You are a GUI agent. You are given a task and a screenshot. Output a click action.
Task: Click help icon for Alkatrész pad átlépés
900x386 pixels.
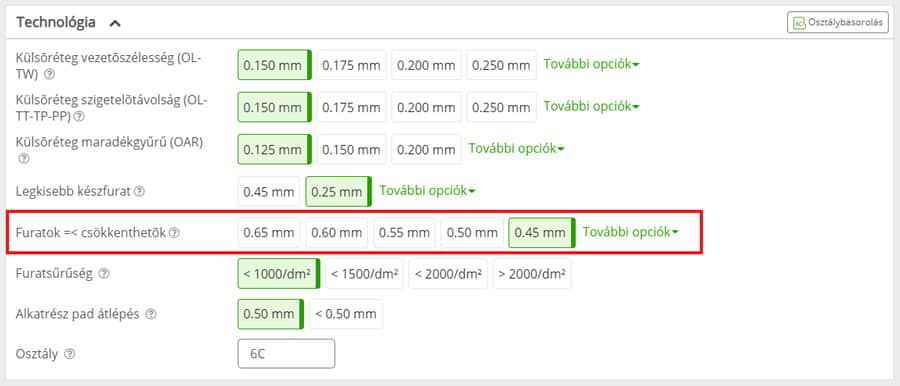coord(150,314)
